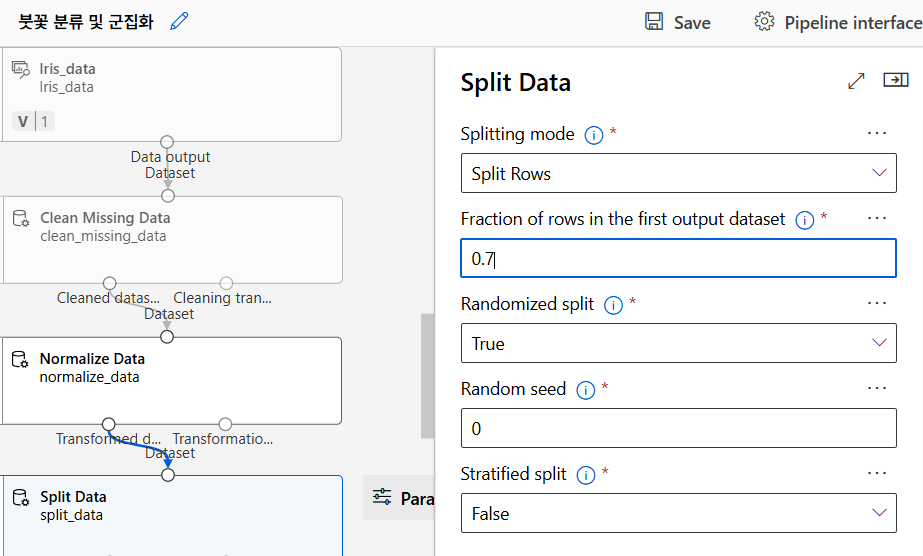The image size is (923, 556).
Task: Click the info icon beside Splitting mode
Action: [x=594, y=135]
